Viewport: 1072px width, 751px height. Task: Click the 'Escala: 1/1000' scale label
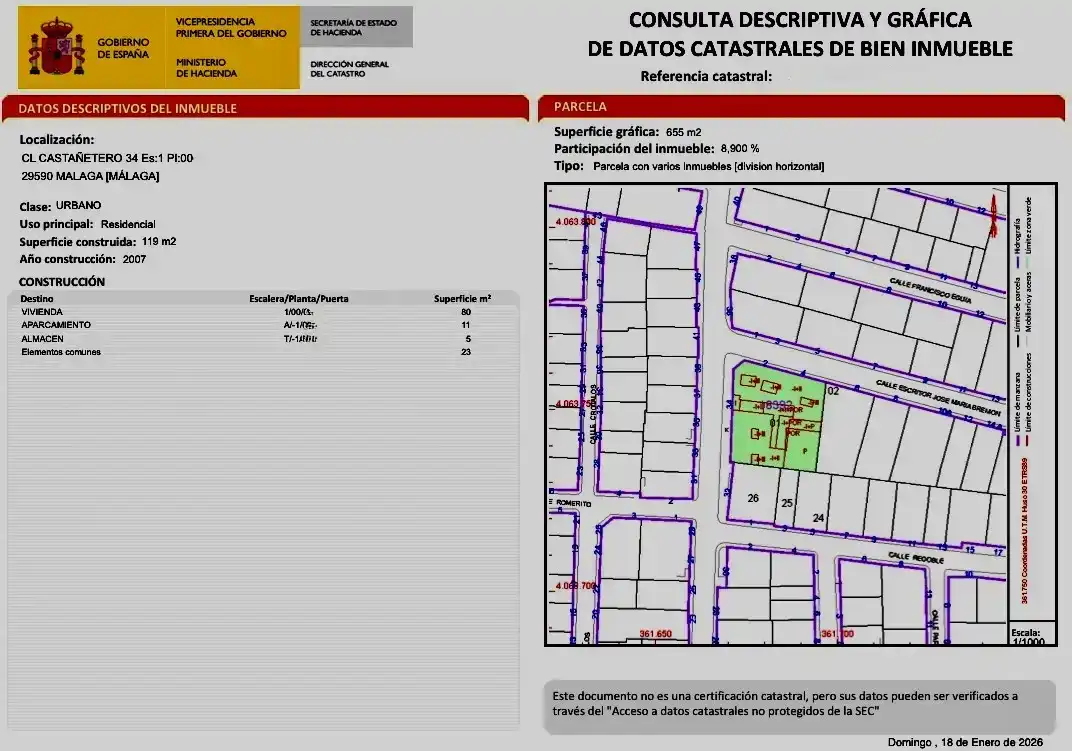[x=1028, y=637]
